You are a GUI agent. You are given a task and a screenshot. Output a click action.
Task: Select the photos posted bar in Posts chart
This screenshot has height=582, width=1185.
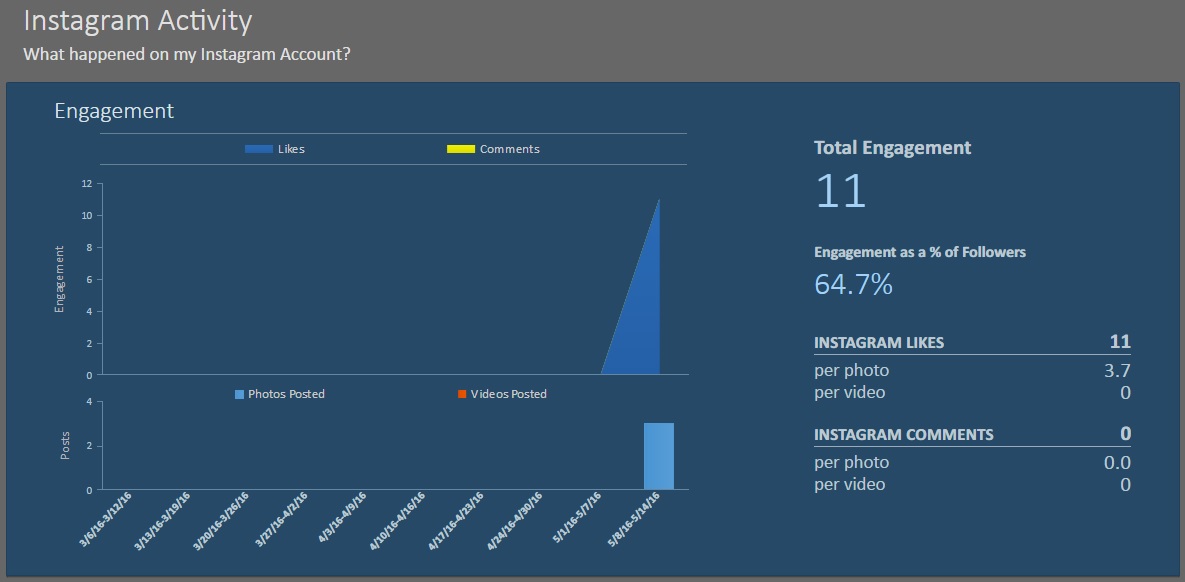659,456
